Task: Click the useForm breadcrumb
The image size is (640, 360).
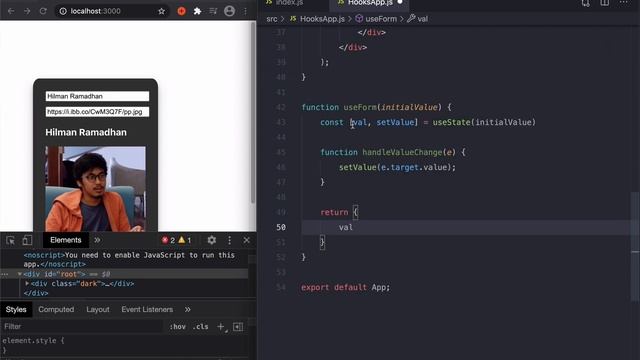Action: [376, 19]
